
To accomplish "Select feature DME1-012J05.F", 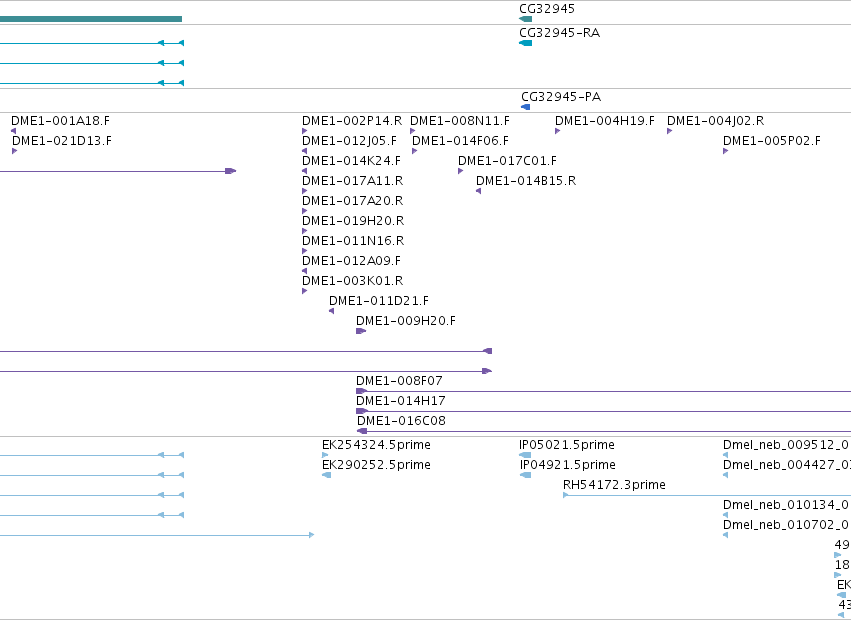I will coord(350,141).
